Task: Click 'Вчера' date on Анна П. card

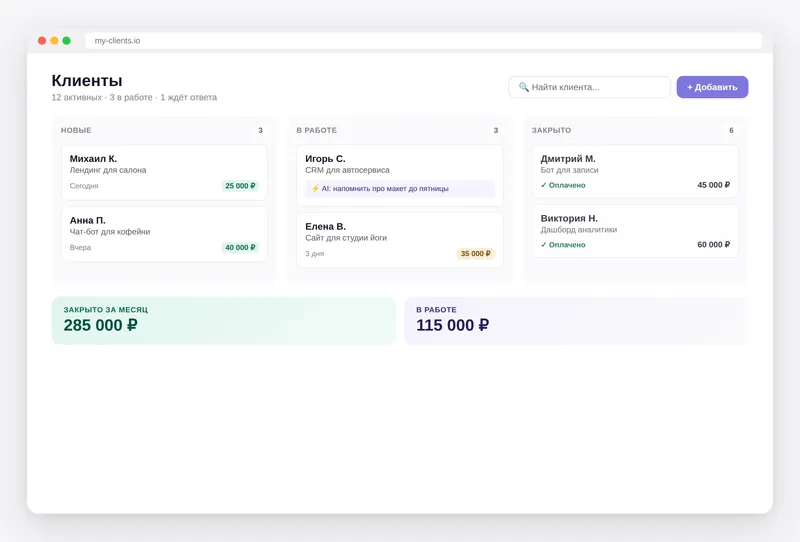Action: click(x=80, y=248)
